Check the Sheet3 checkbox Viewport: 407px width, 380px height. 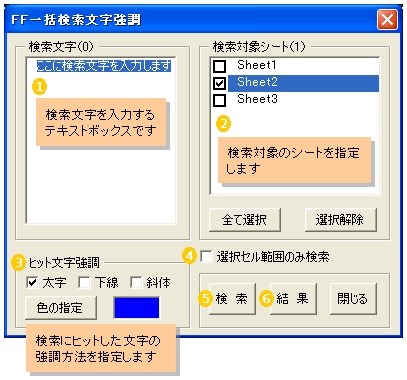[219, 100]
